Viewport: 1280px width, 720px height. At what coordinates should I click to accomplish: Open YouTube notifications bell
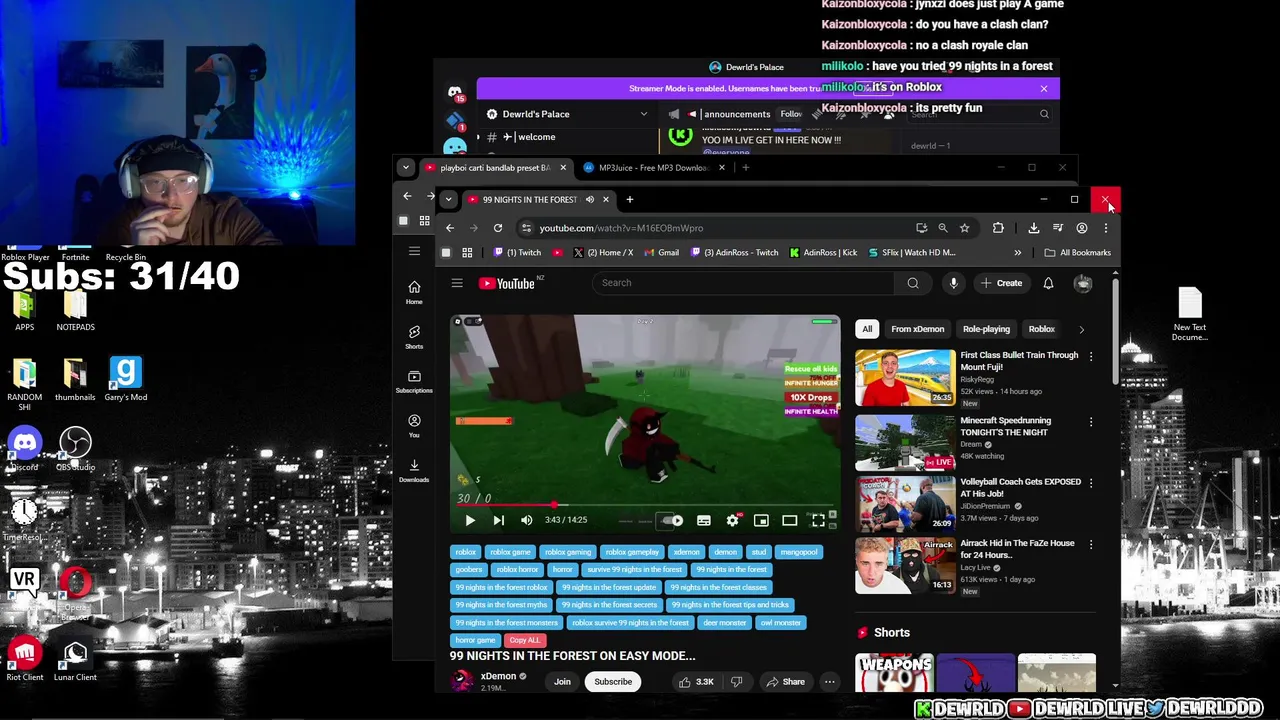(x=1048, y=283)
